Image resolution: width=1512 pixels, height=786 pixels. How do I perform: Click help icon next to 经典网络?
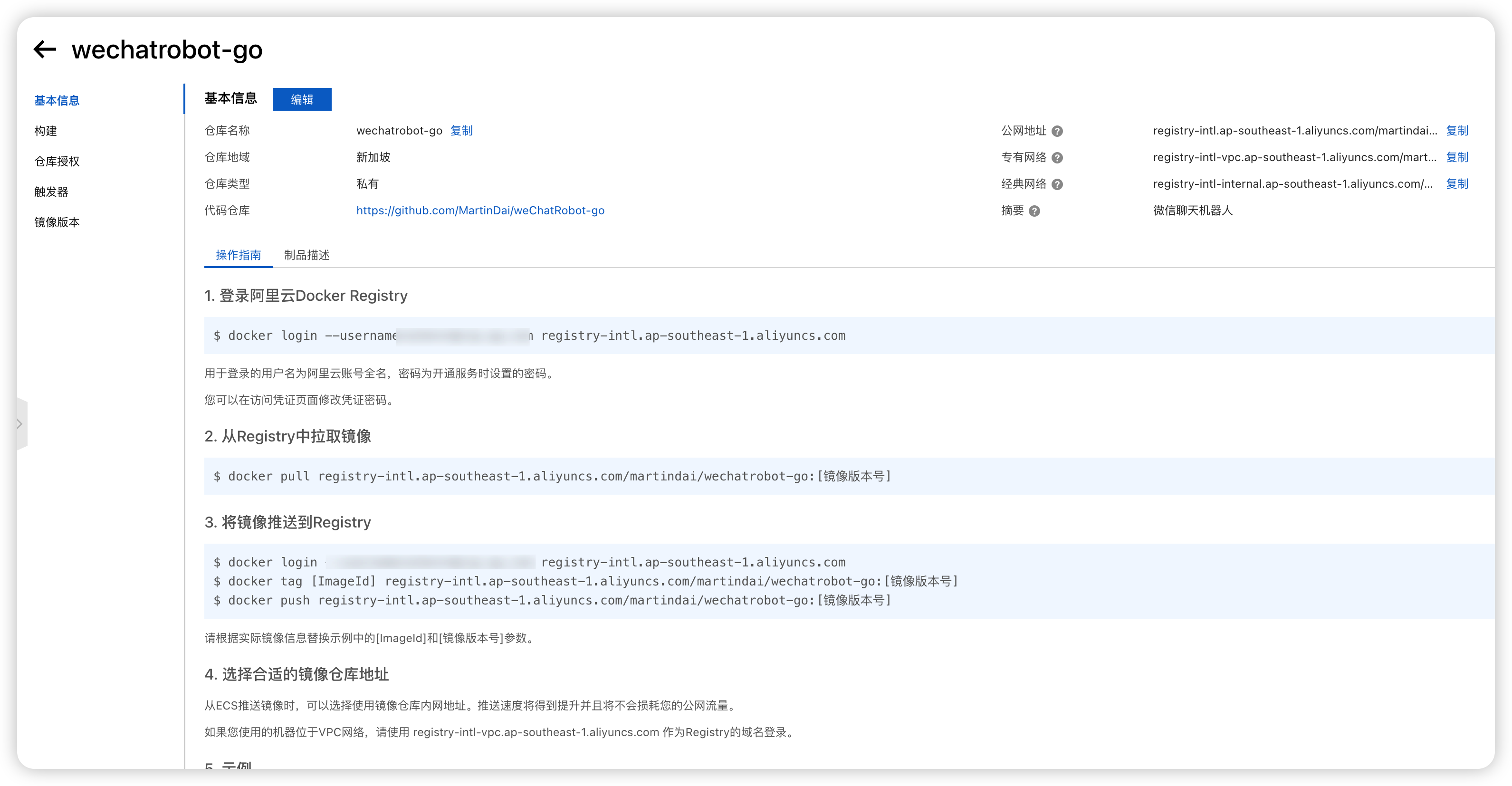[x=1057, y=184]
